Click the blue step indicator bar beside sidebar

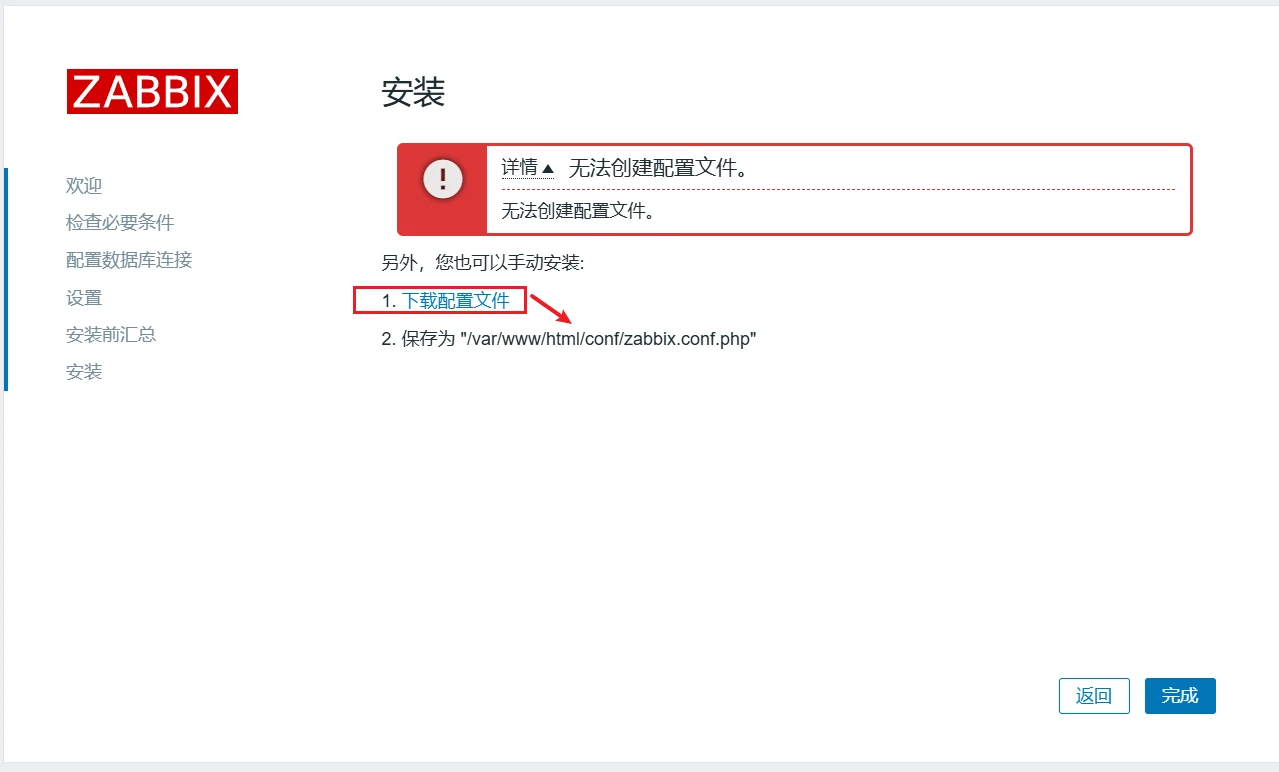pyautogui.click(x=6, y=279)
